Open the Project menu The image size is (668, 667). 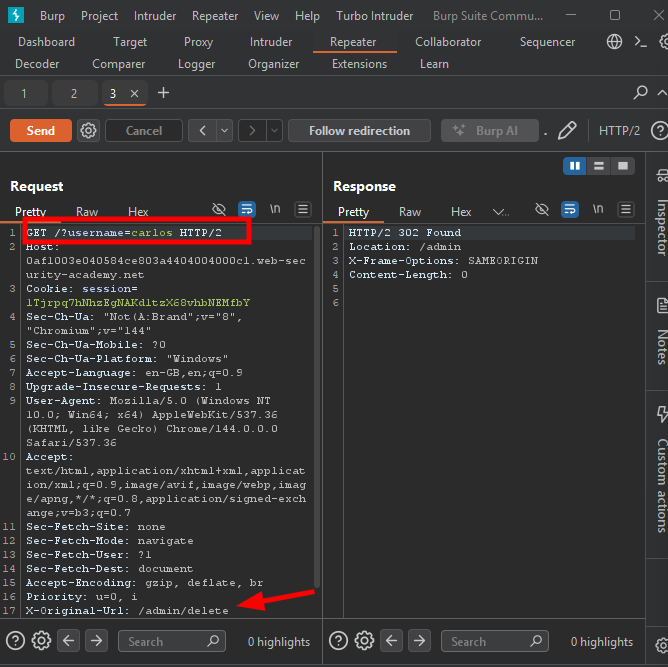(99, 16)
